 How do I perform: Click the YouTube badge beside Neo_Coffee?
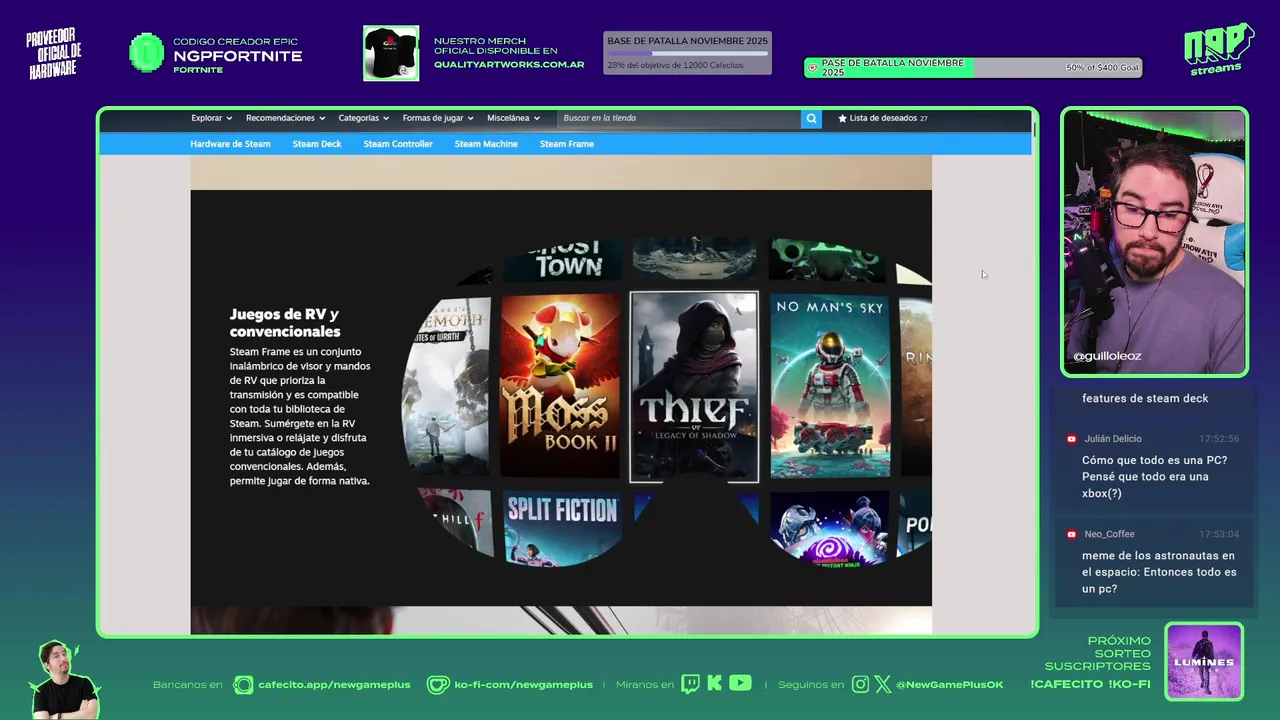(x=1071, y=534)
